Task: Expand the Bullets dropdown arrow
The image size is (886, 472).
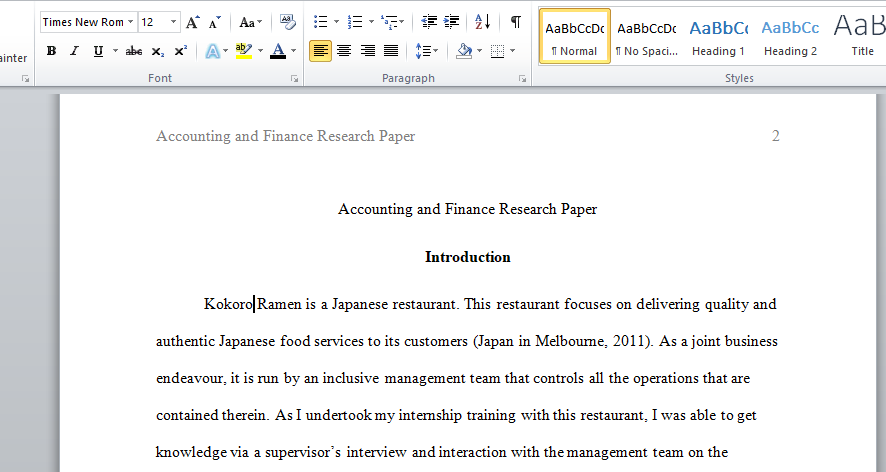Action: [336, 22]
